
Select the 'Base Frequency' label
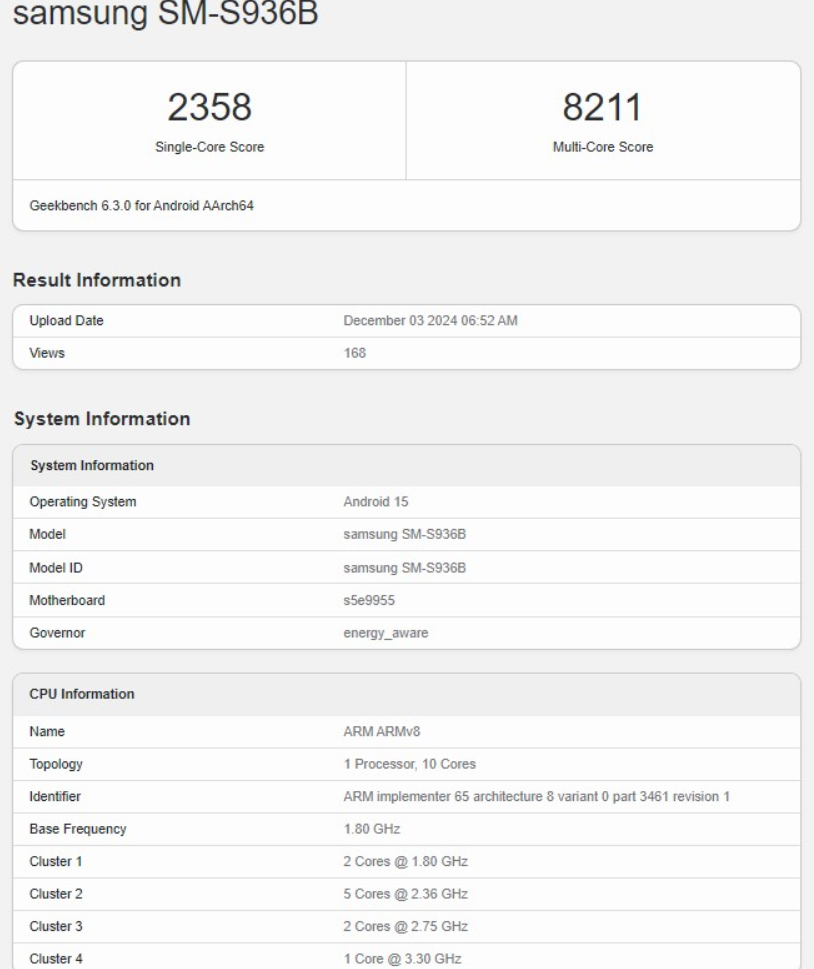(78, 829)
